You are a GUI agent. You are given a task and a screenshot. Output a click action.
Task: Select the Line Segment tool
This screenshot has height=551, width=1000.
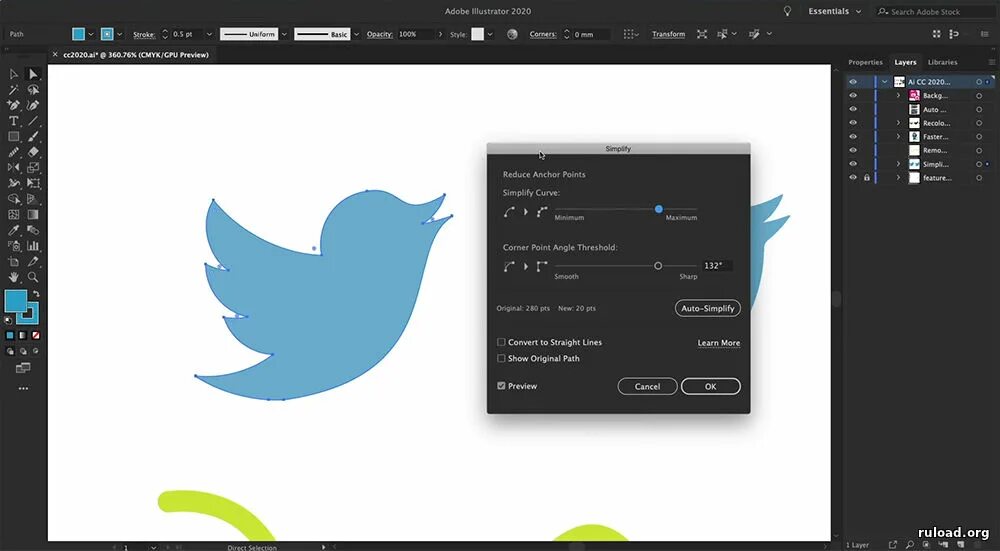coord(33,121)
